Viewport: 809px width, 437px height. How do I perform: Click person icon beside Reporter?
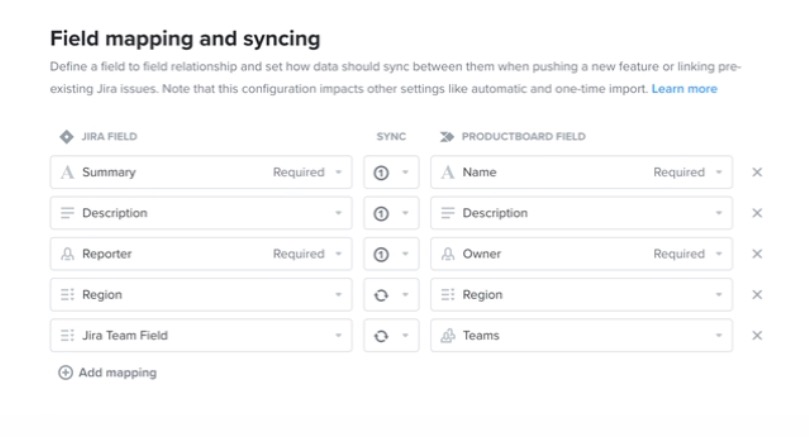point(68,254)
